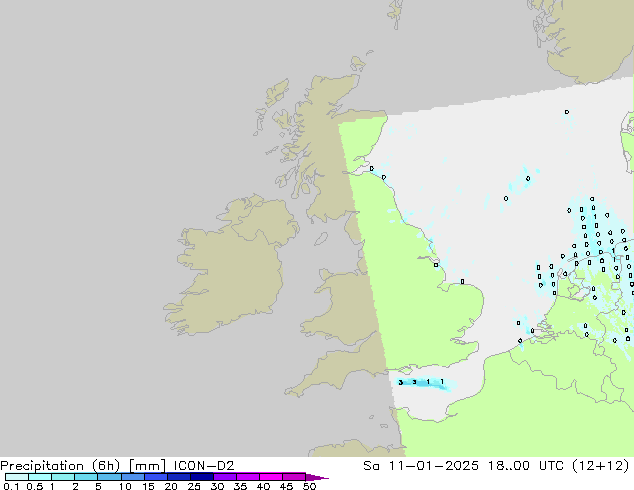Click the topmost North Sea precipitation marker

point(566,112)
